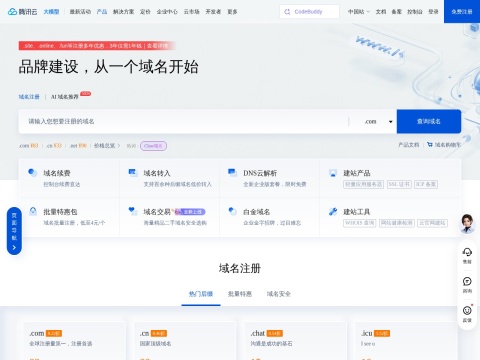Open the 开发者 menu item
The width and height of the screenshot is (480, 360).
pos(213,12)
